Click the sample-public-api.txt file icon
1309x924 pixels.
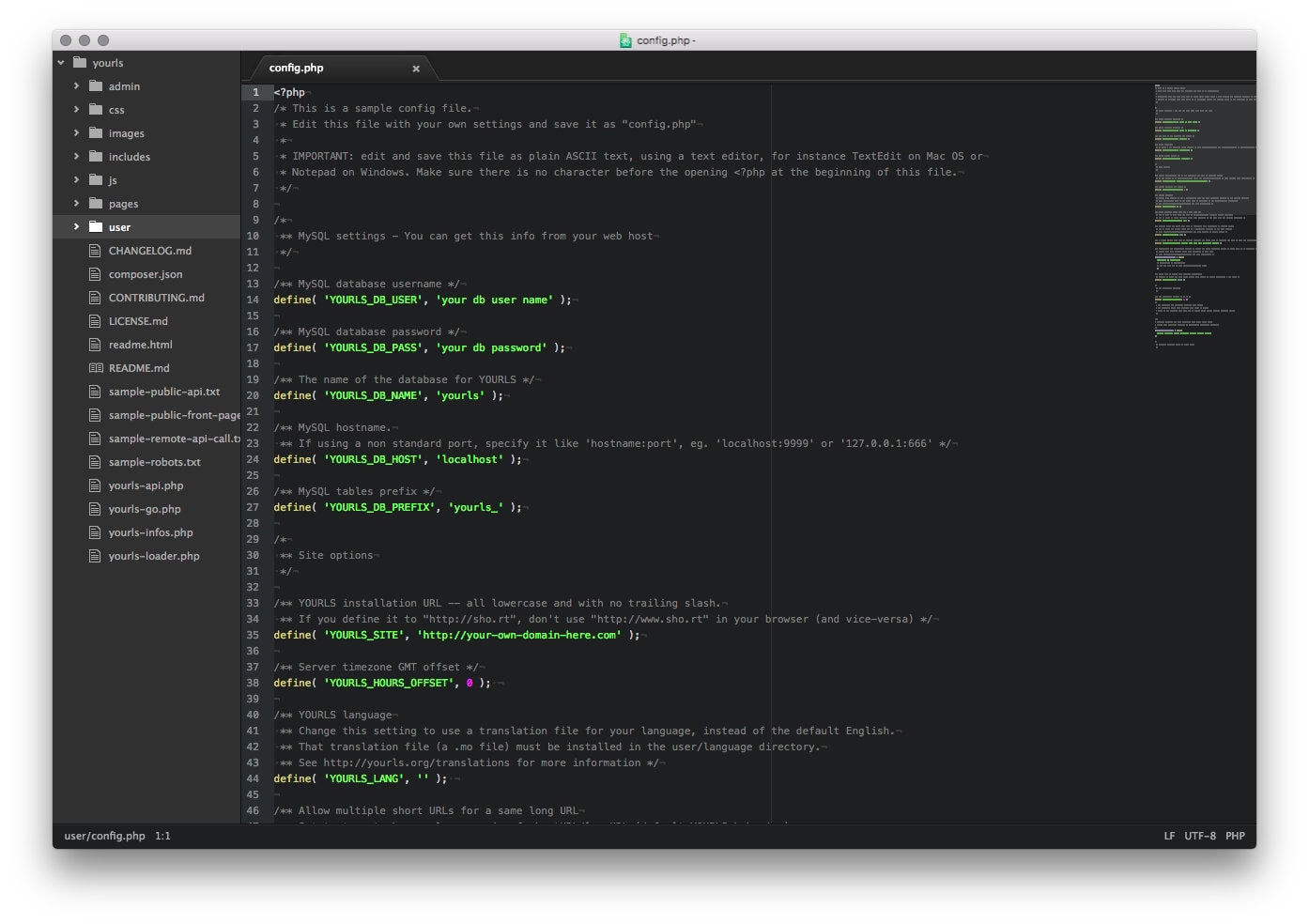95,392
